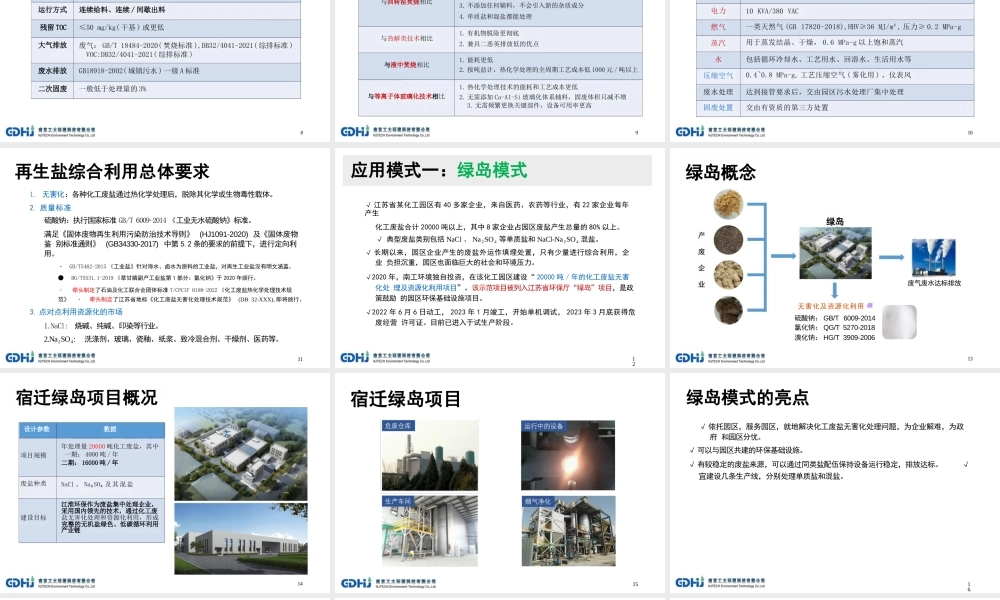The image size is (1000, 600).
Task: Click the GDHI logo on the 再生盐综合利用总体要求 slide
Action: click(20, 358)
